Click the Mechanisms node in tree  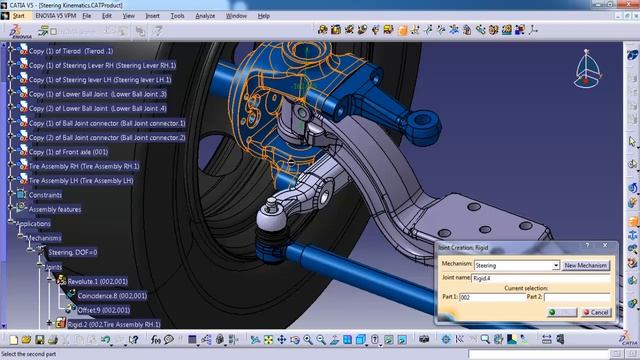(x=43, y=238)
